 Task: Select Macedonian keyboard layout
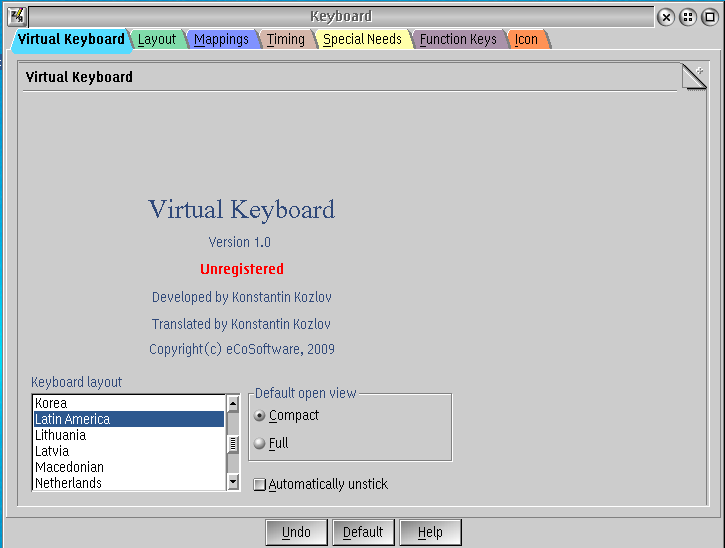click(x=129, y=467)
